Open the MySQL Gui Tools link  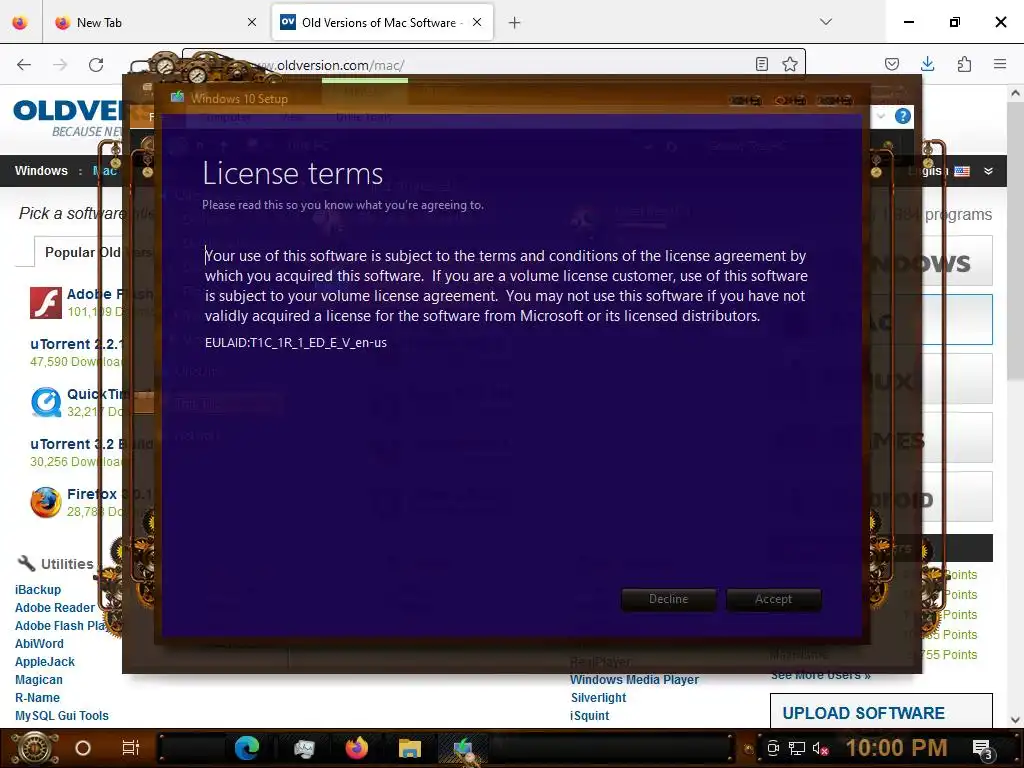62,716
